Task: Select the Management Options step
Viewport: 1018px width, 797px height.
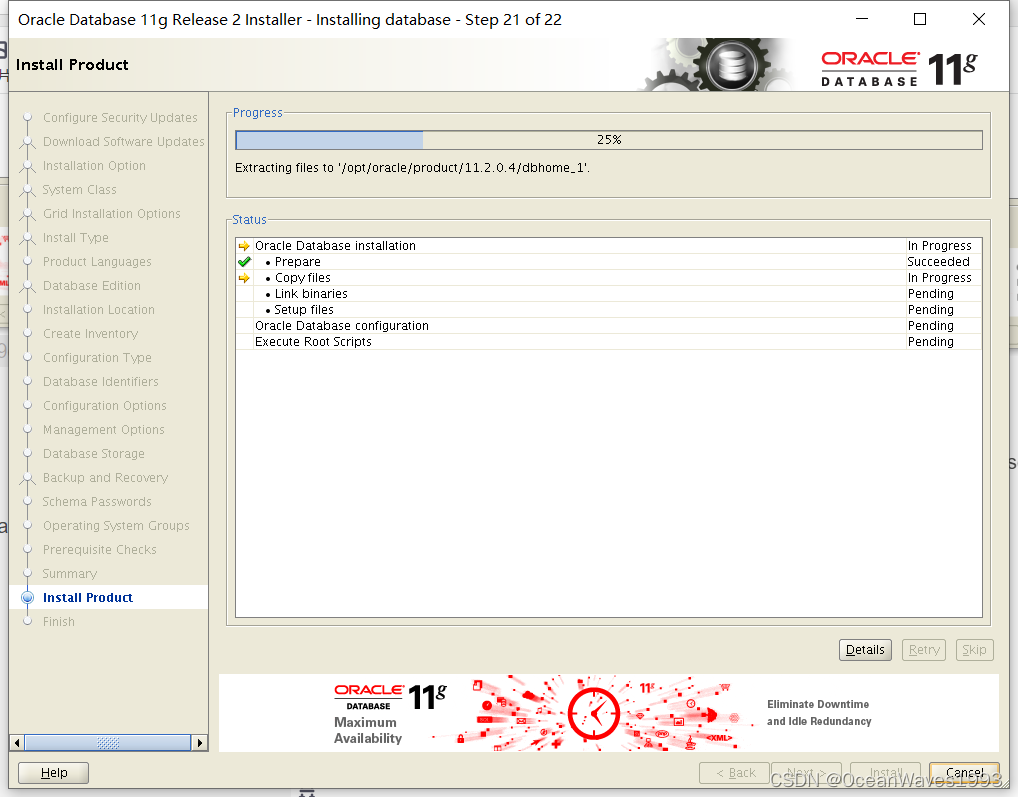Action: (103, 430)
